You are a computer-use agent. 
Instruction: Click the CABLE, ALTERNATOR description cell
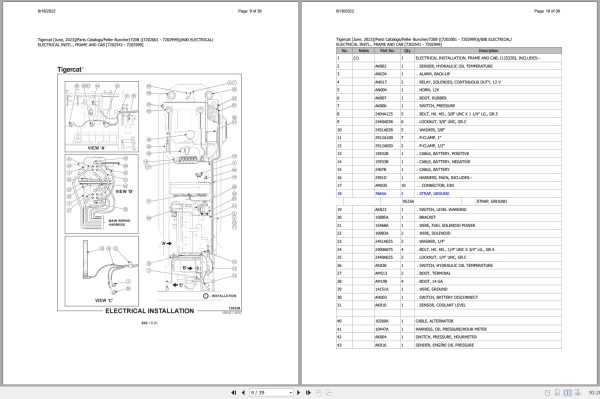point(488,321)
